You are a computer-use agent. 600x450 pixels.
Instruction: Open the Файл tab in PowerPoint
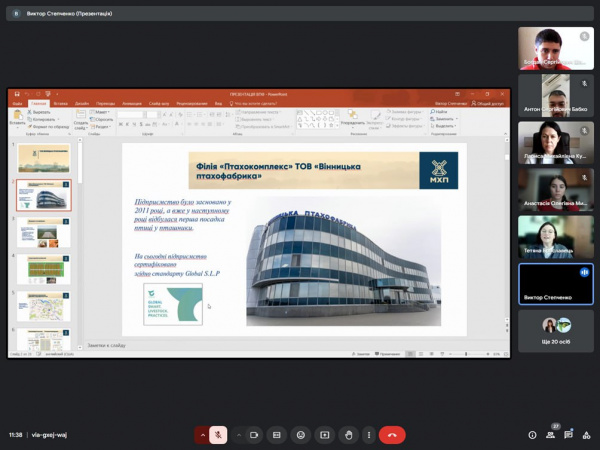click(17, 104)
